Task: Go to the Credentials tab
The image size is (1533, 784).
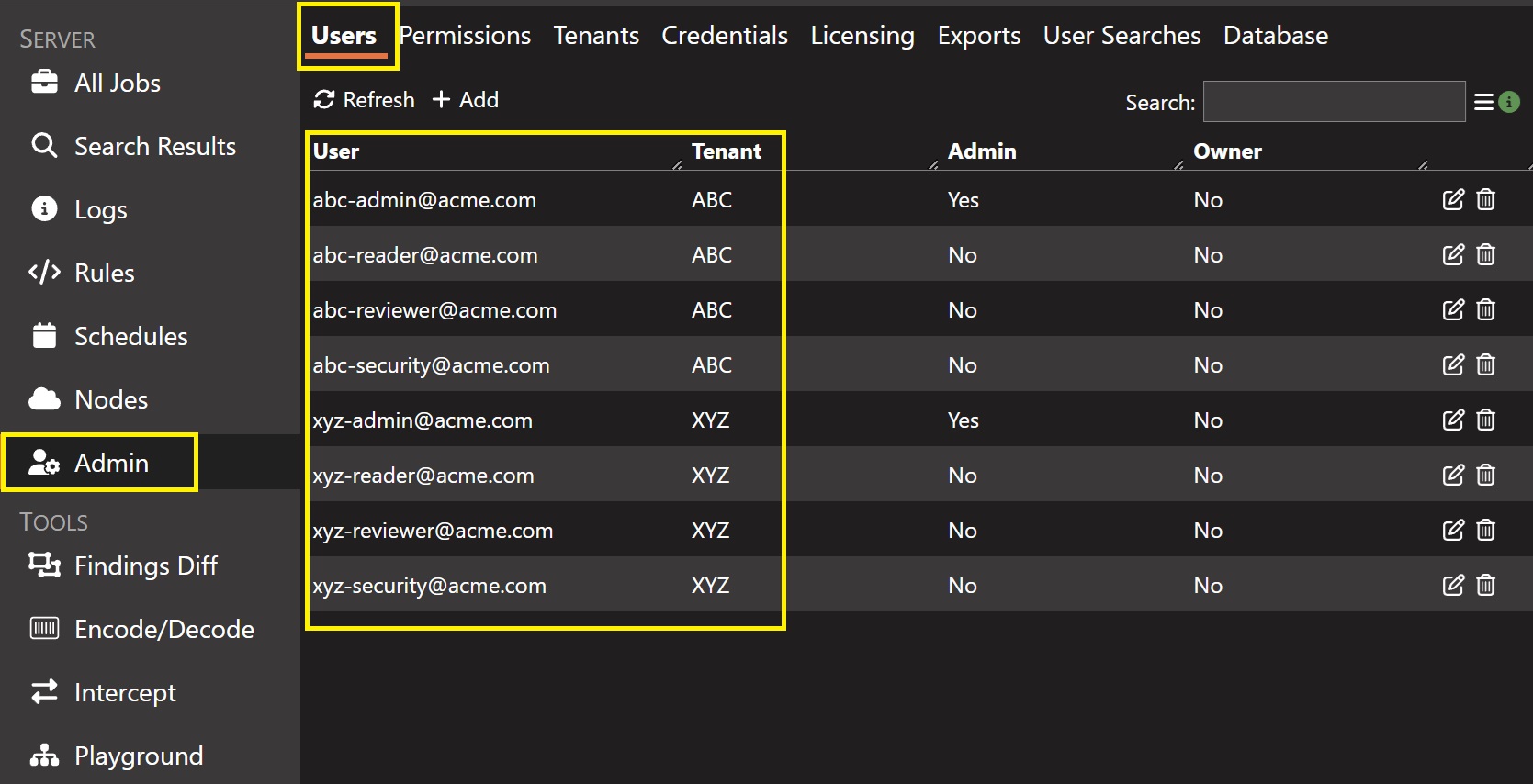Action: pos(725,36)
